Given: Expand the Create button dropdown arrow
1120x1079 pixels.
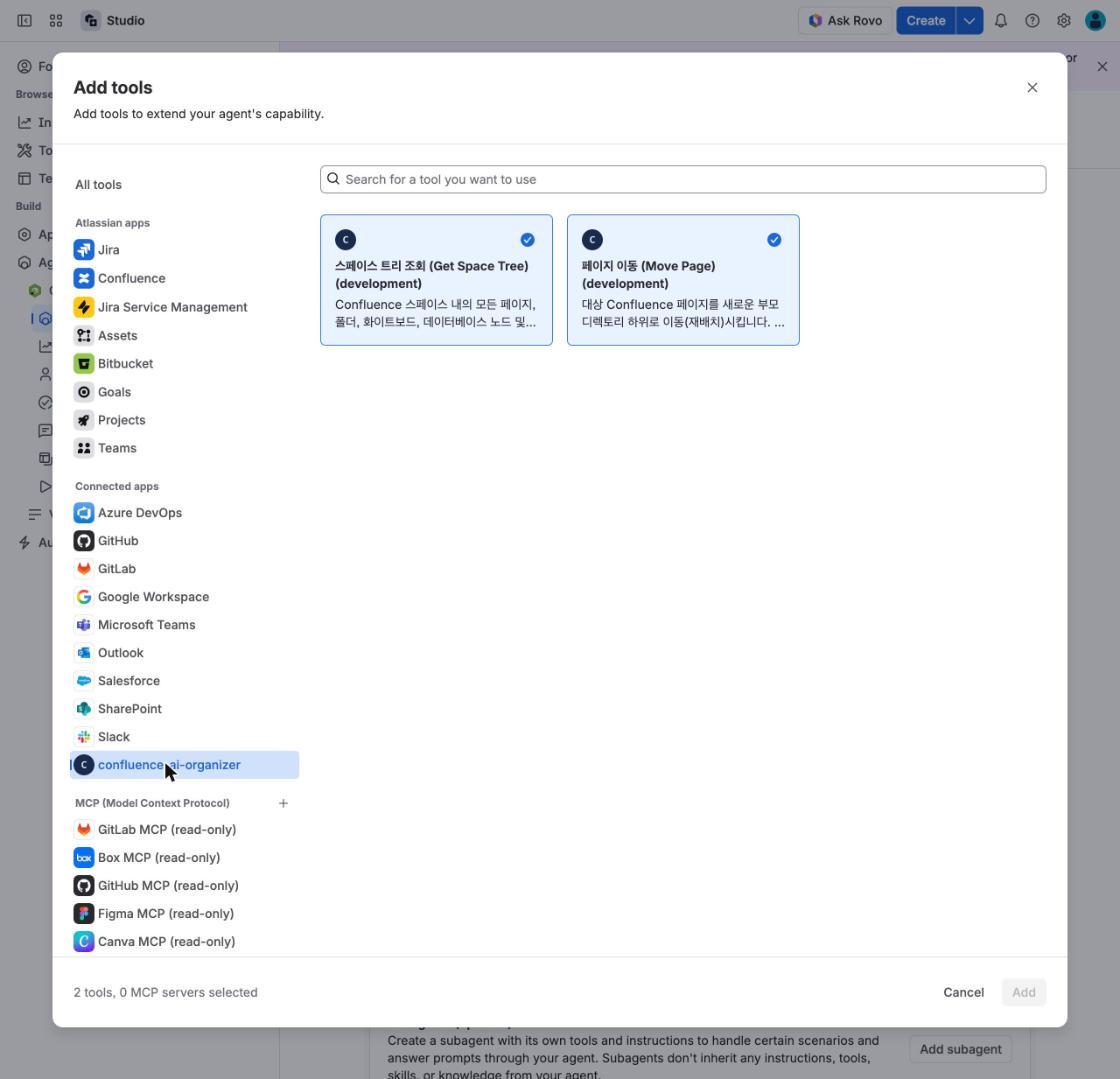Looking at the screenshot, I should [x=969, y=21].
